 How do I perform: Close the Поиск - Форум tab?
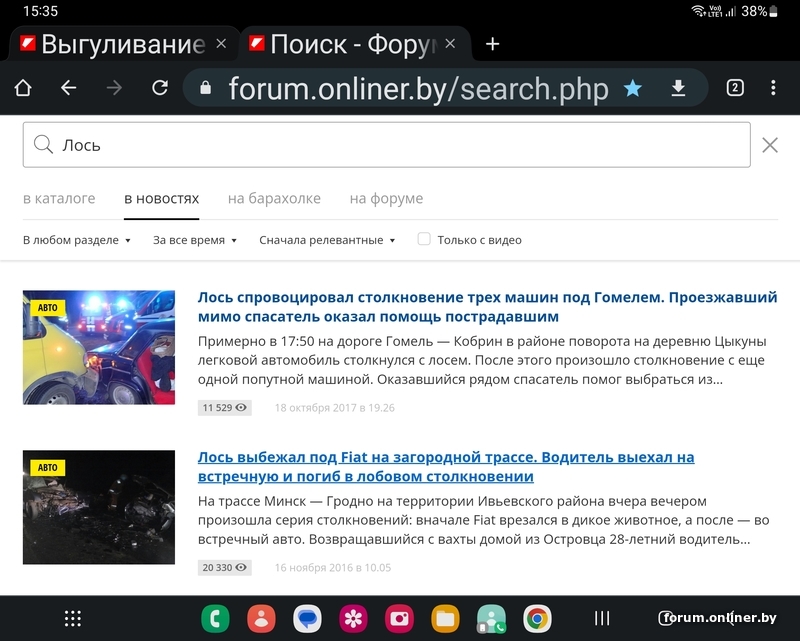coord(450,44)
